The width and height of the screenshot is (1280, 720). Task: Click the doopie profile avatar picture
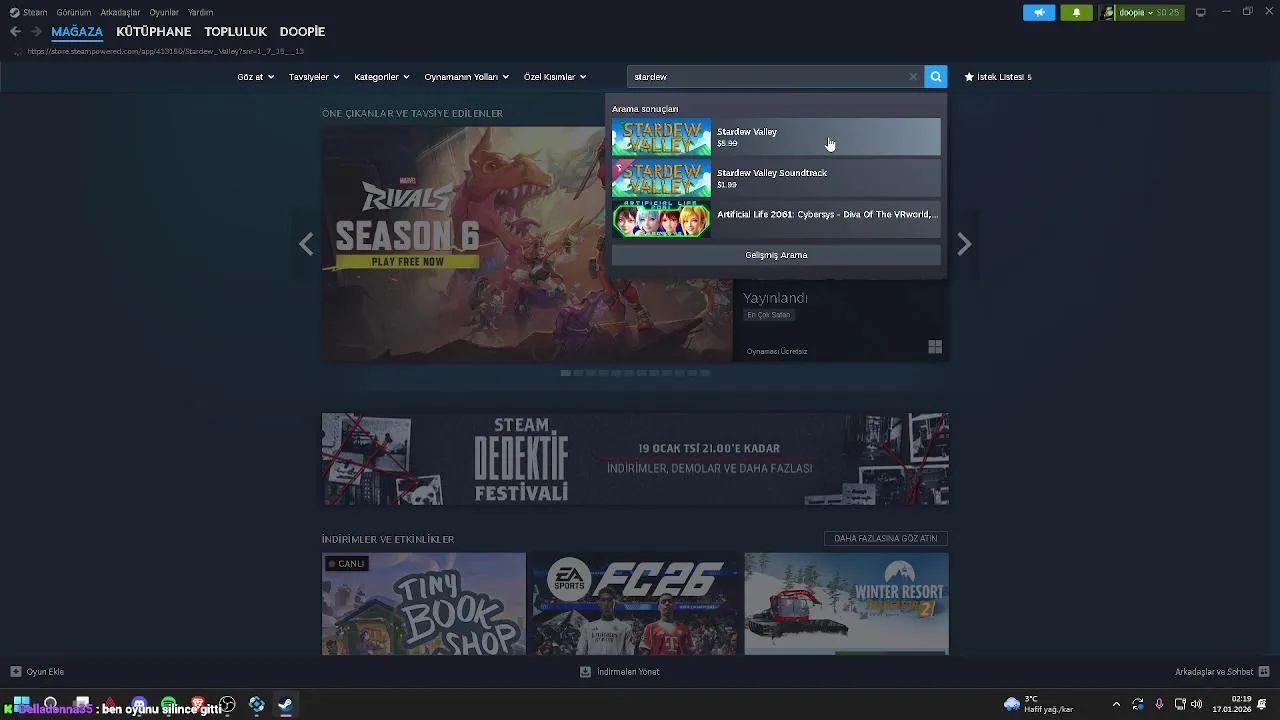1107,12
